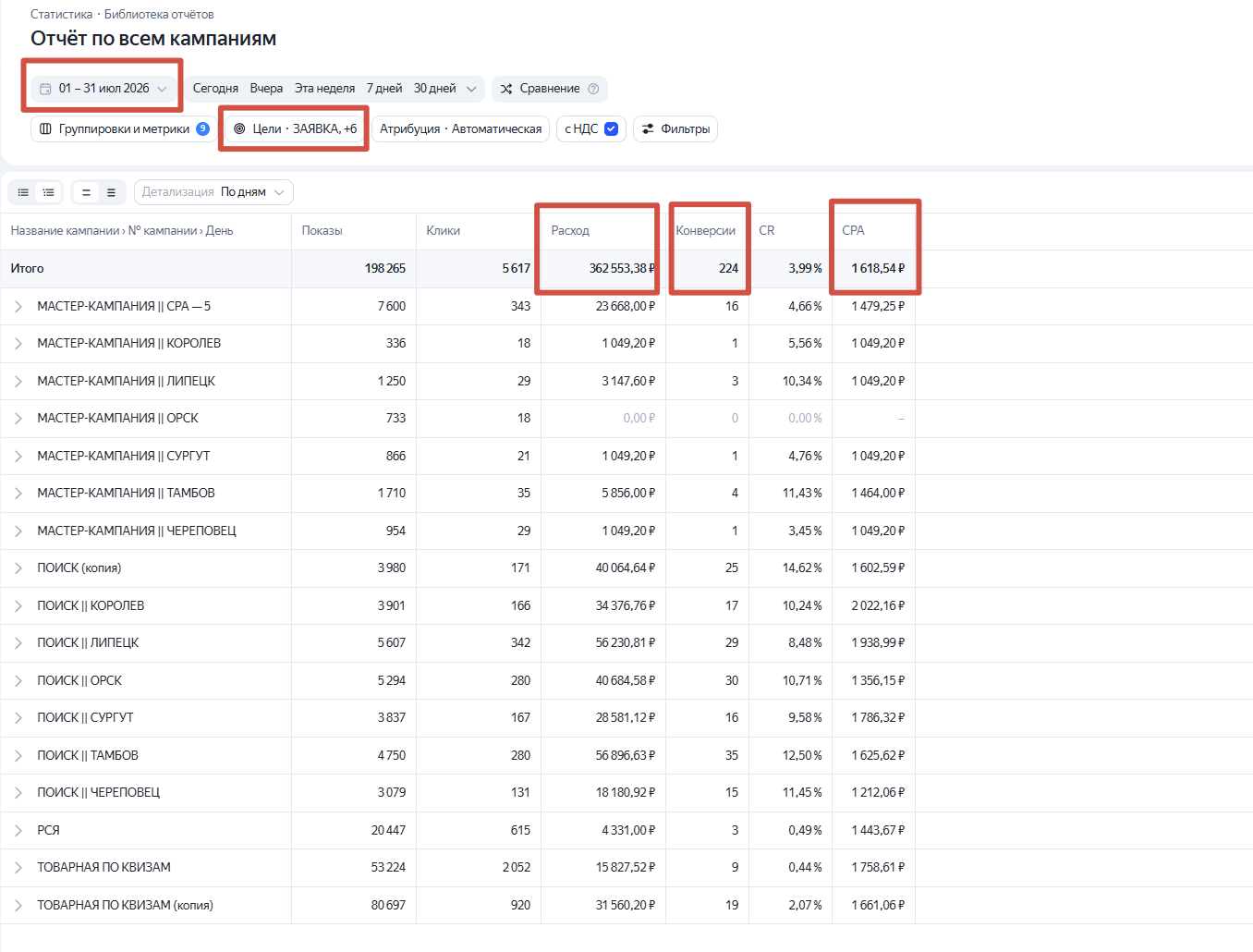Expand the ПОИСК || ТАМБОВ row
This screenshot has width=1253, height=952.
(x=18, y=755)
